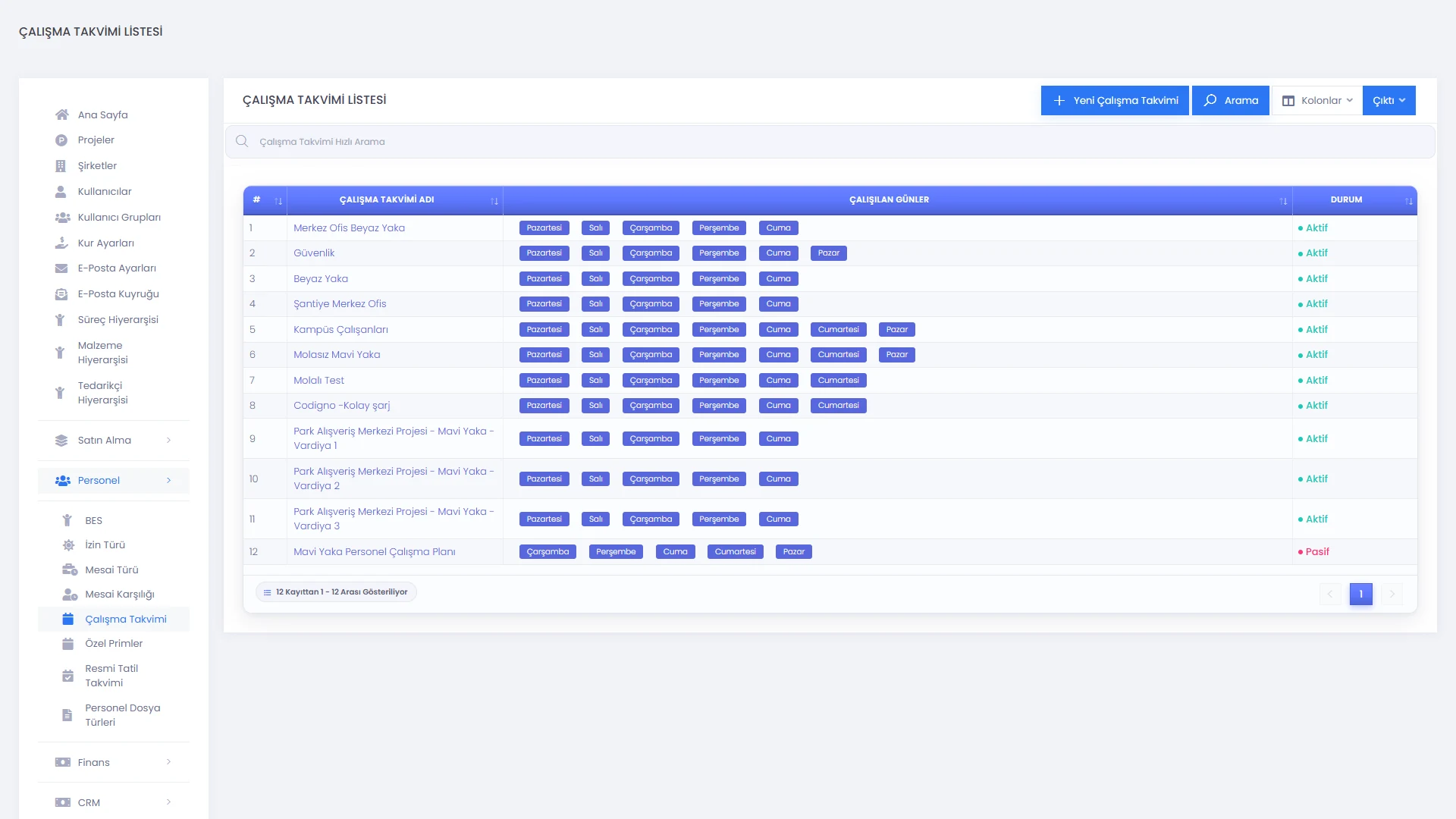The width and height of the screenshot is (1456, 819).
Task: Expand the CRM sidebar section
Action: pos(114,802)
